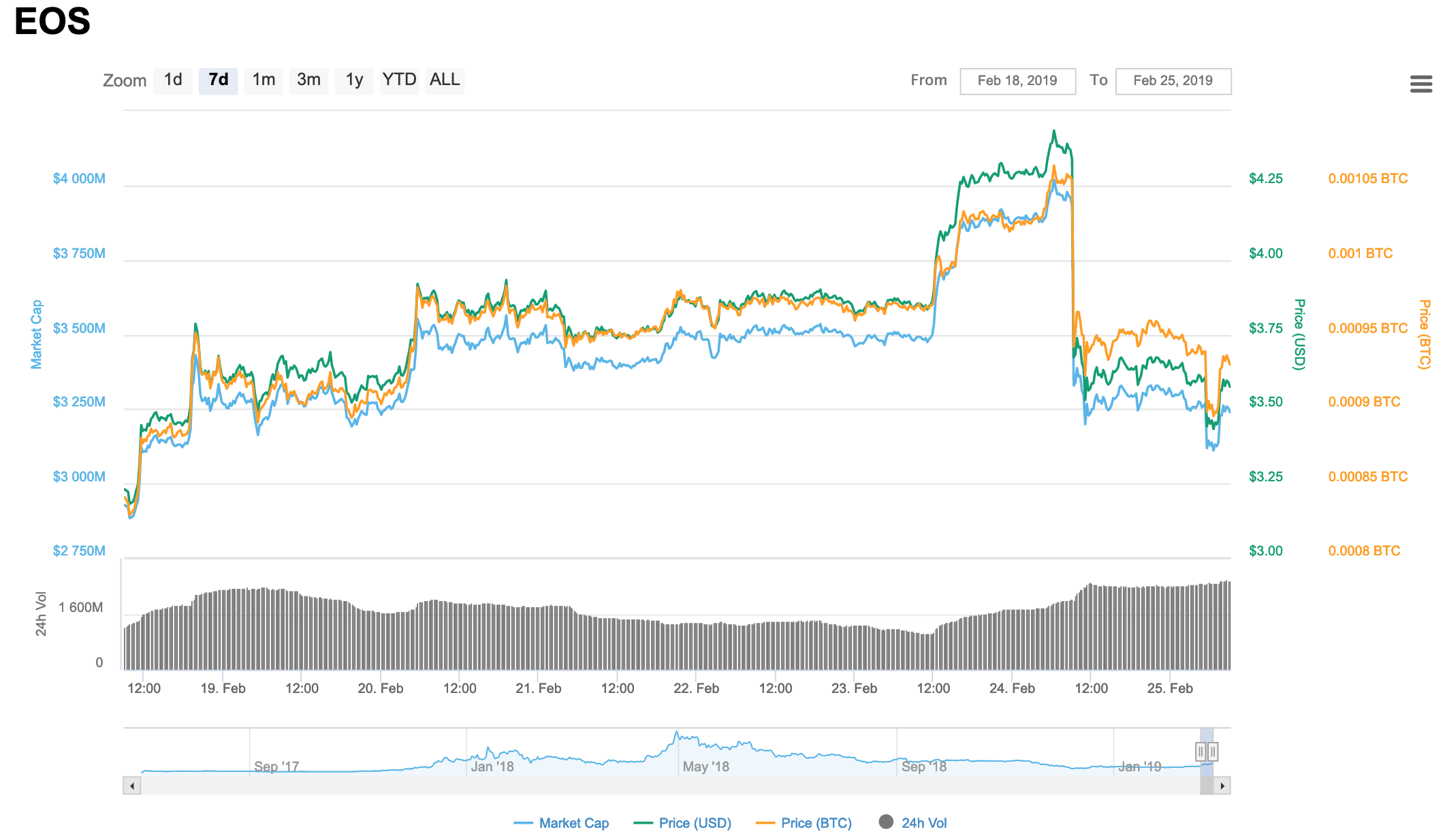The height and width of the screenshot is (840, 1445).
Task: Click the navigator right scroll arrow
Action: [1222, 786]
